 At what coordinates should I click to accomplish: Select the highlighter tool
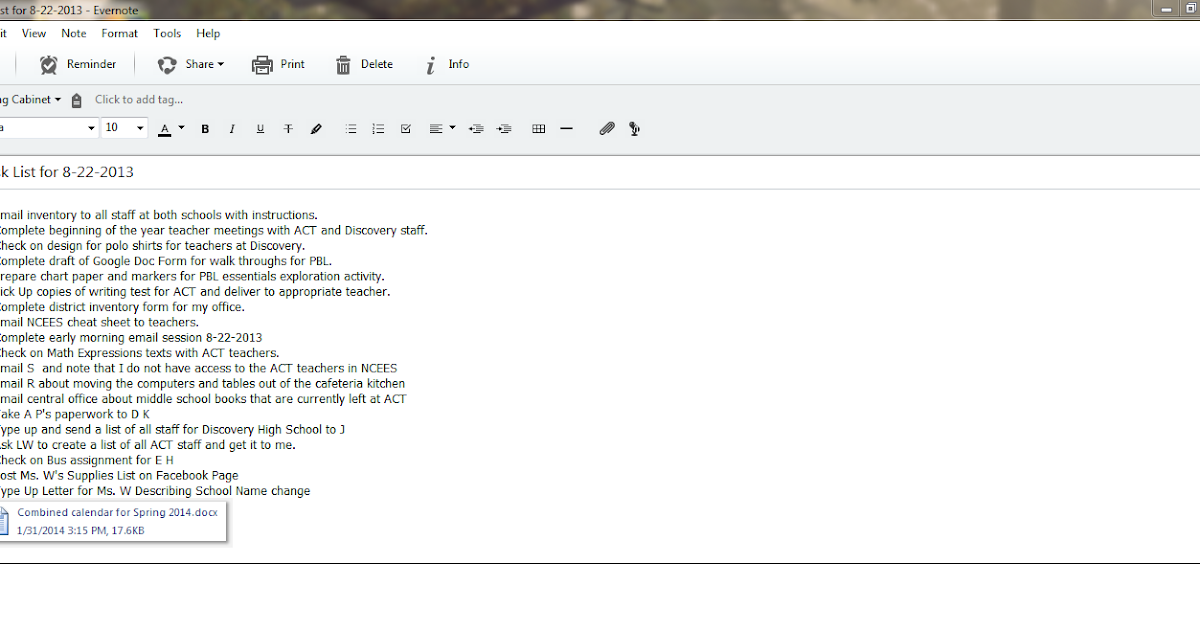pos(316,128)
